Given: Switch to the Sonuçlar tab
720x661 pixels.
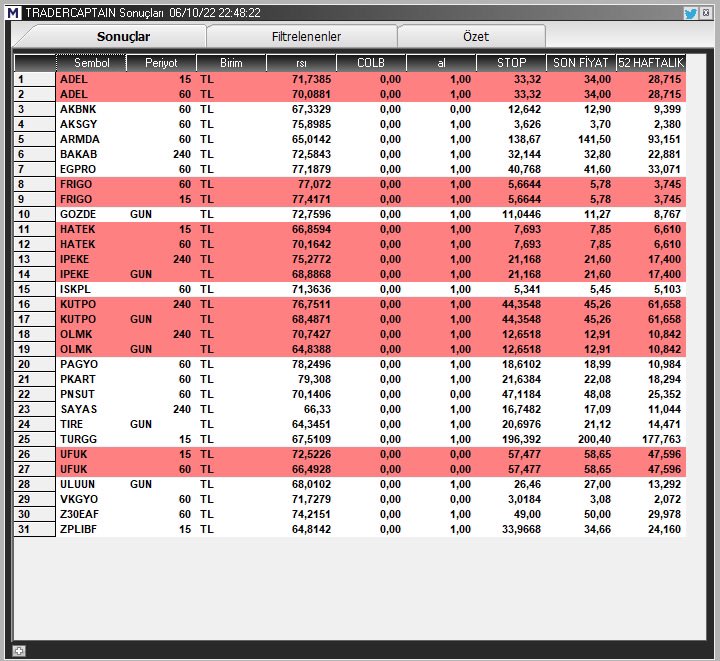Looking at the screenshot, I should (x=123, y=37).
